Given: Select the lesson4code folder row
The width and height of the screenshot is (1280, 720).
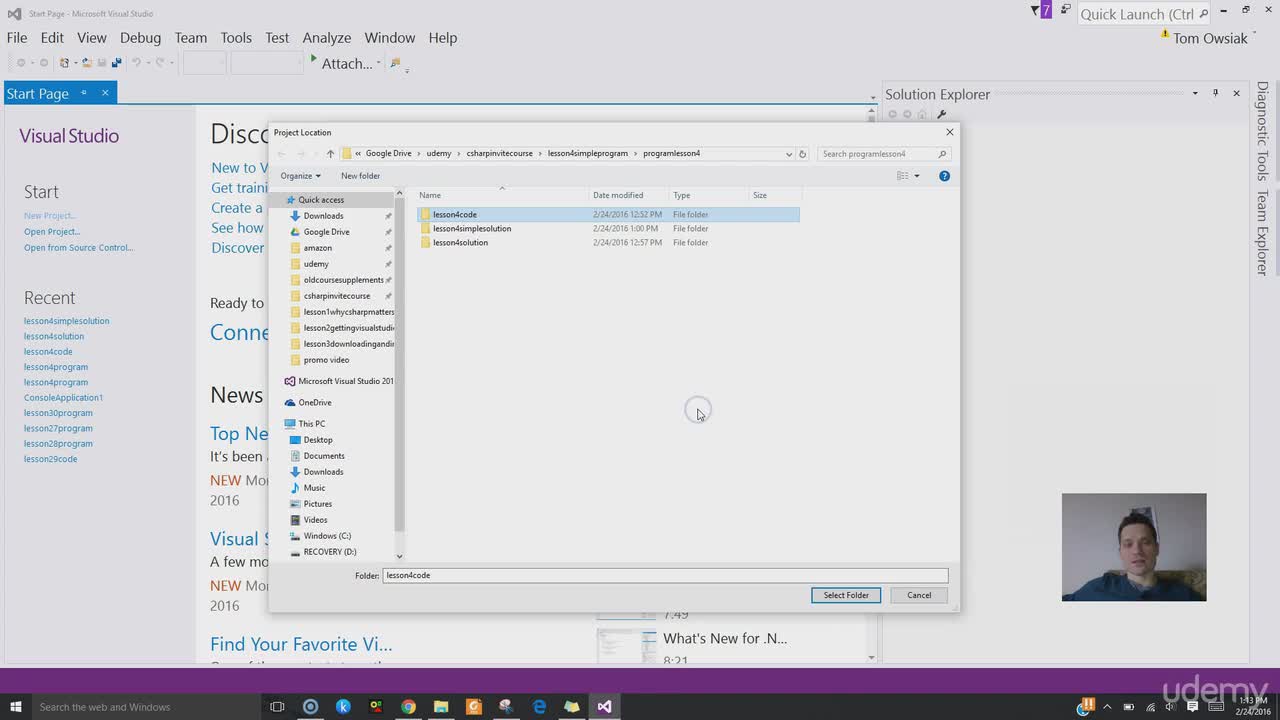Looking at the screenshot, I should click(608, 214).
